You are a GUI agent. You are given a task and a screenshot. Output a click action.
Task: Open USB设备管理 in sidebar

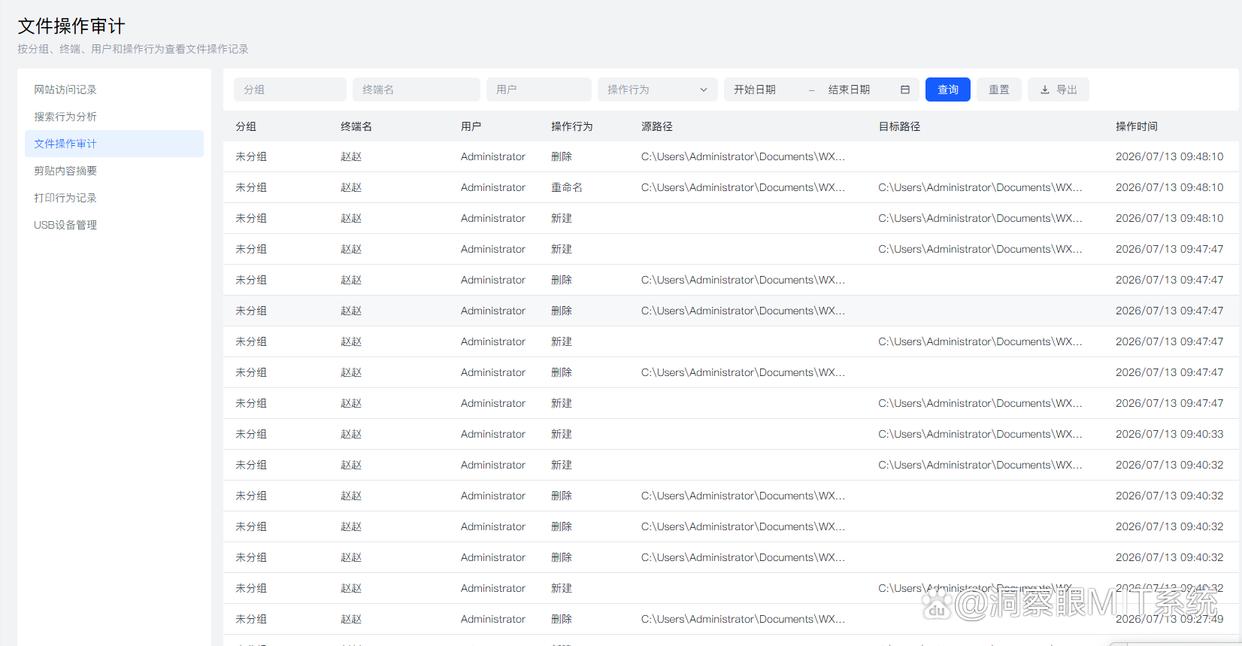[65, 225]
